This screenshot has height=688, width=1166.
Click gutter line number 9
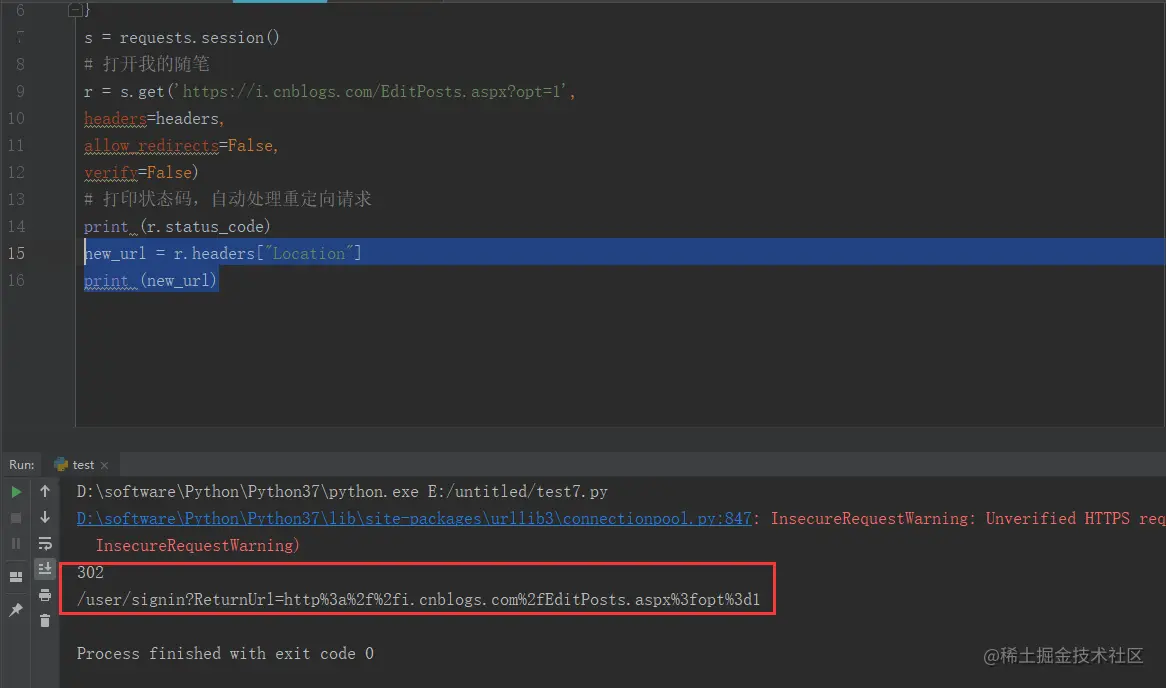point(20,91)
